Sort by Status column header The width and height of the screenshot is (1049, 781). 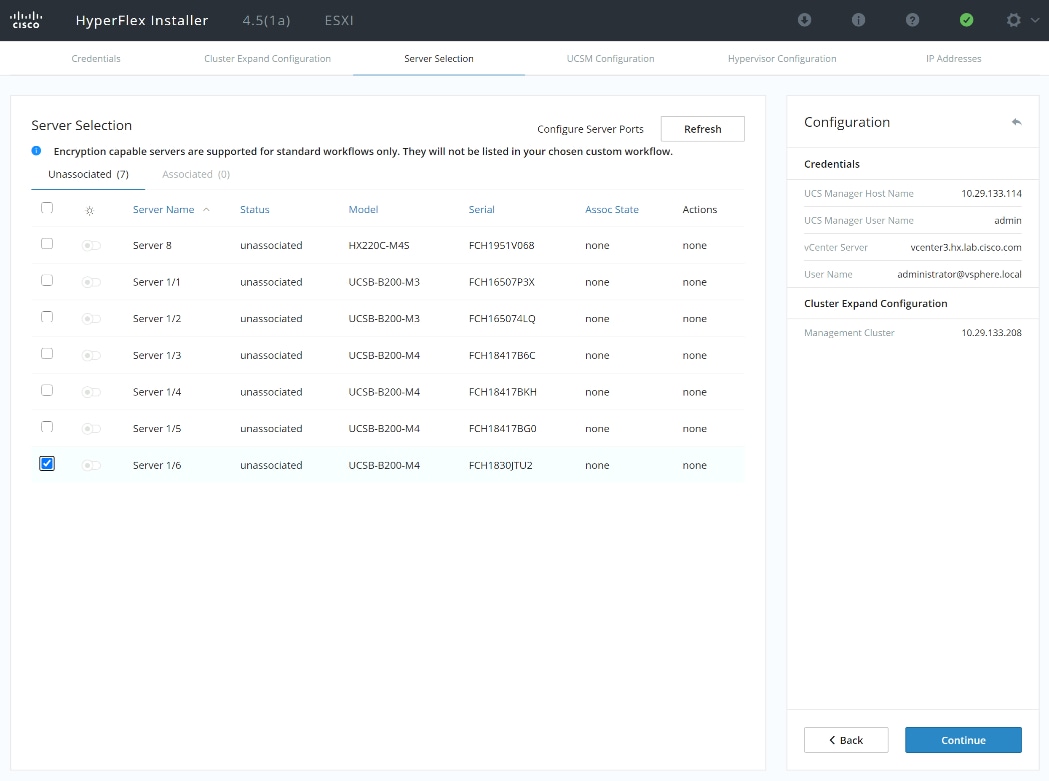click(255, 209)
